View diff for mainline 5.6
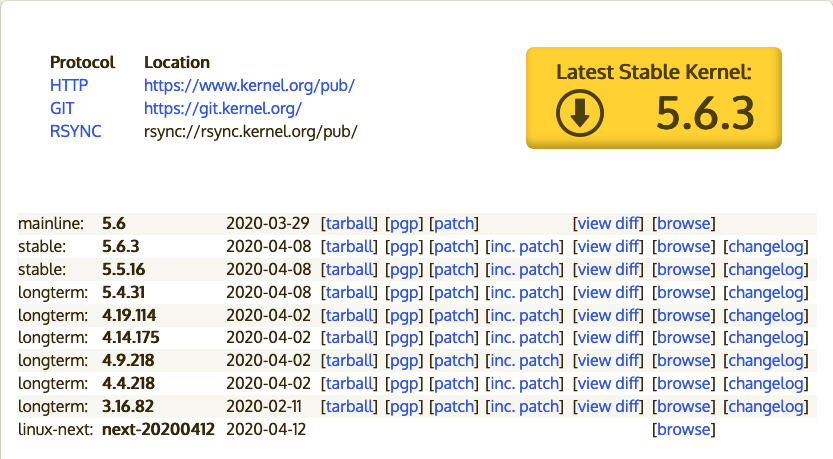Image resolution: width=833 pixels, height=459 pixels. (x=608, y=224)
